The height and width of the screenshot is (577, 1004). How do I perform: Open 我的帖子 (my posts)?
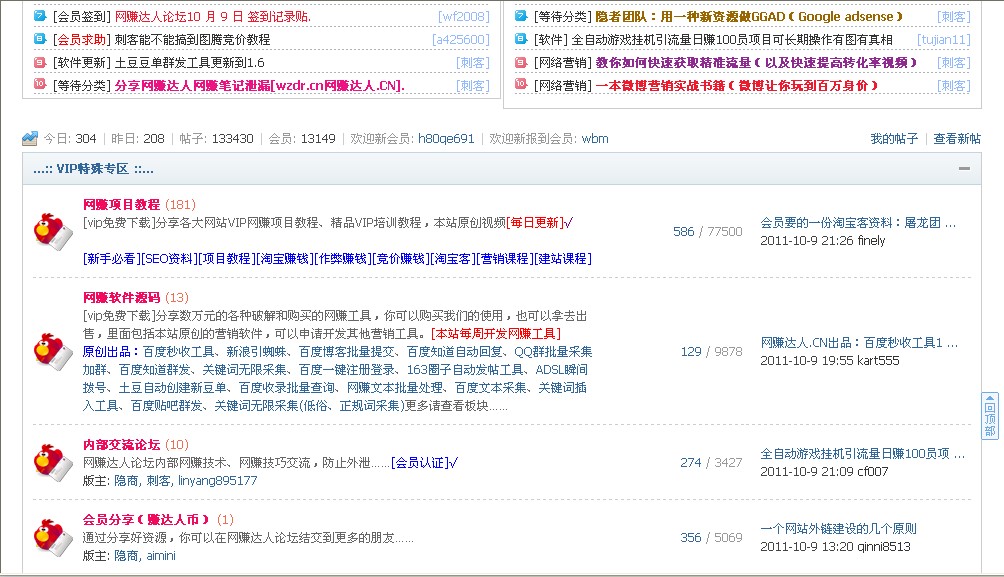click(893, 139)
